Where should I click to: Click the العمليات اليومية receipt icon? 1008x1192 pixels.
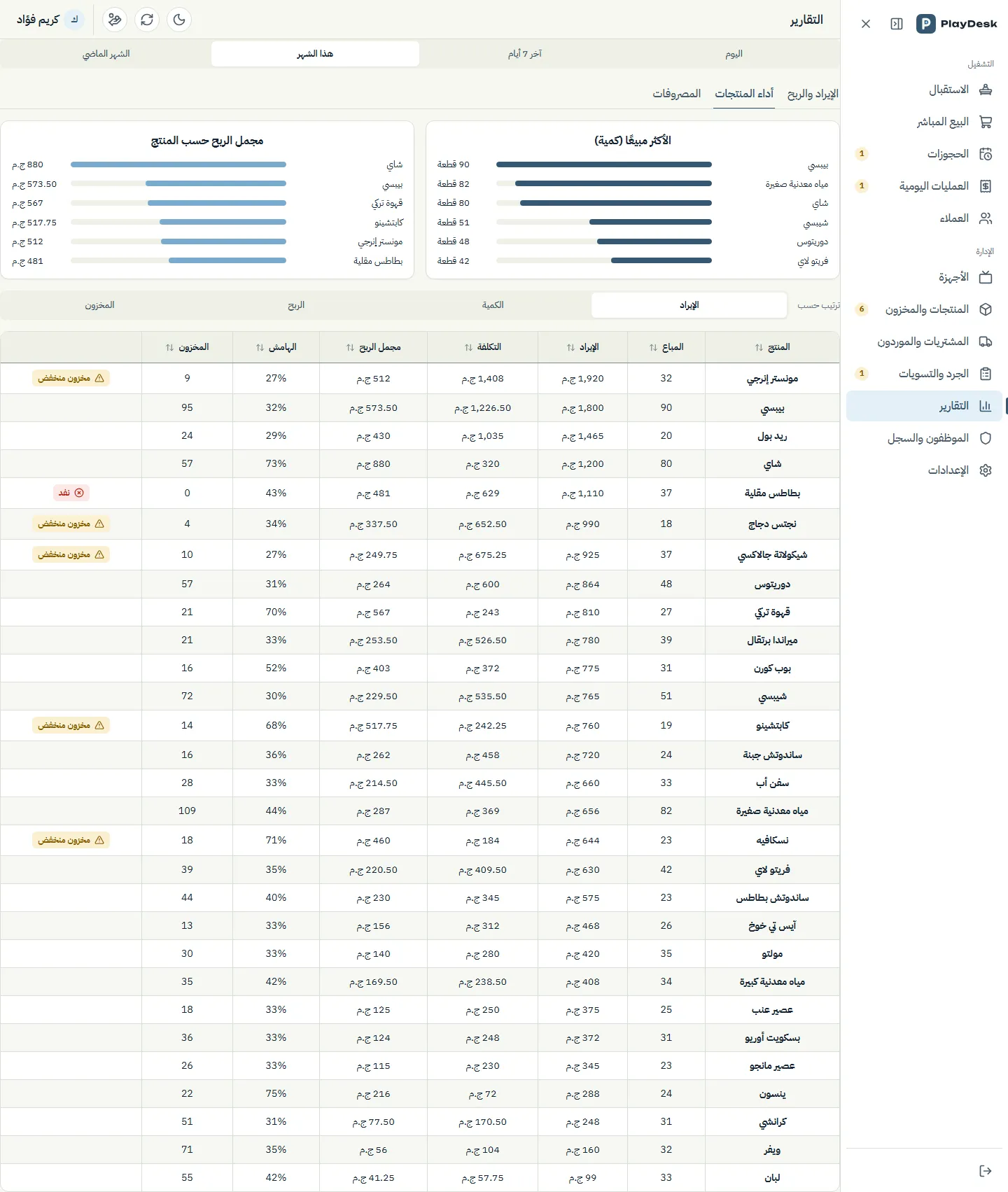coord(986,186)
